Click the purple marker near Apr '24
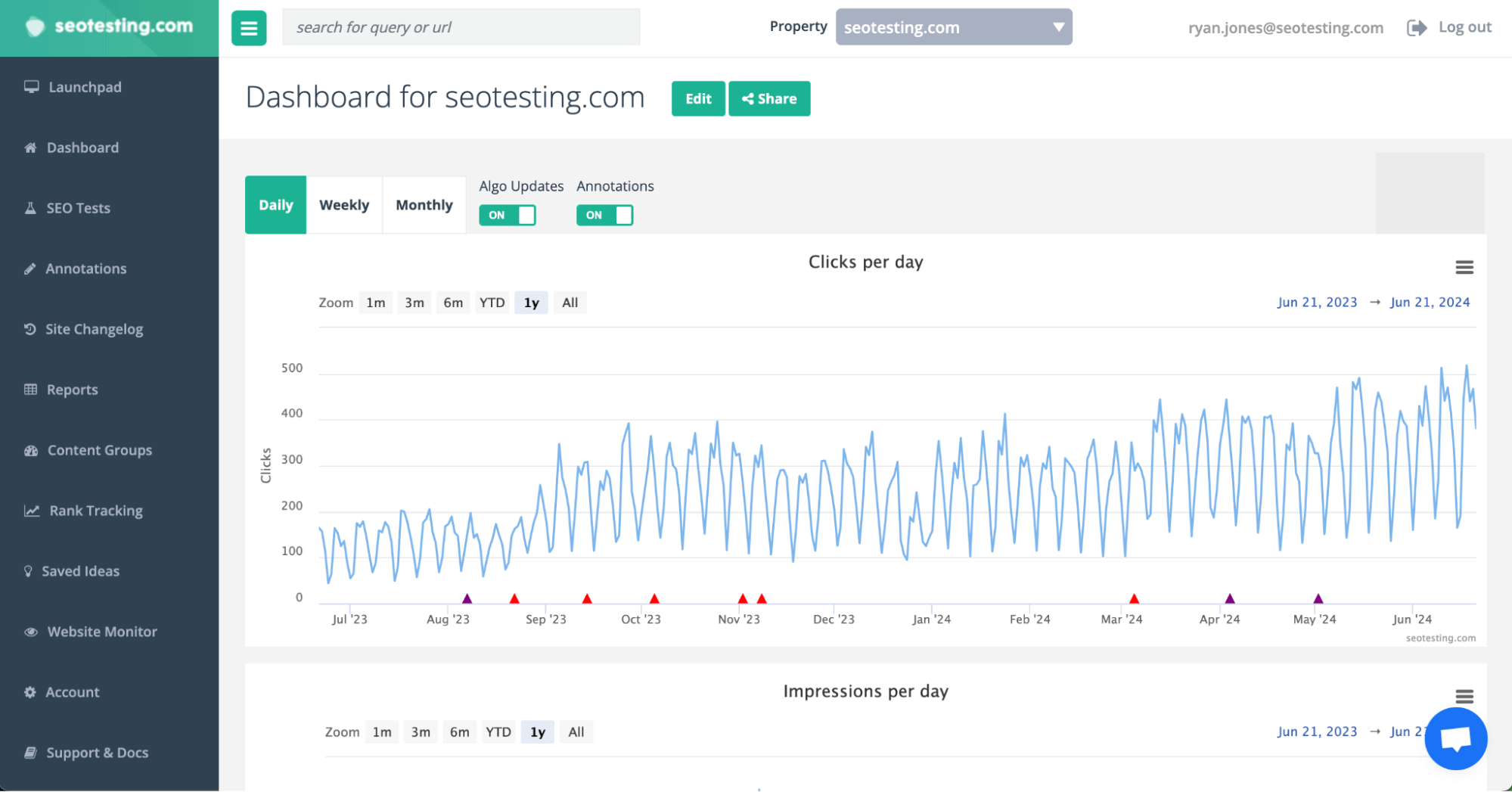The width and height of the screenshot is (1512, 792). coord(1230,598)
